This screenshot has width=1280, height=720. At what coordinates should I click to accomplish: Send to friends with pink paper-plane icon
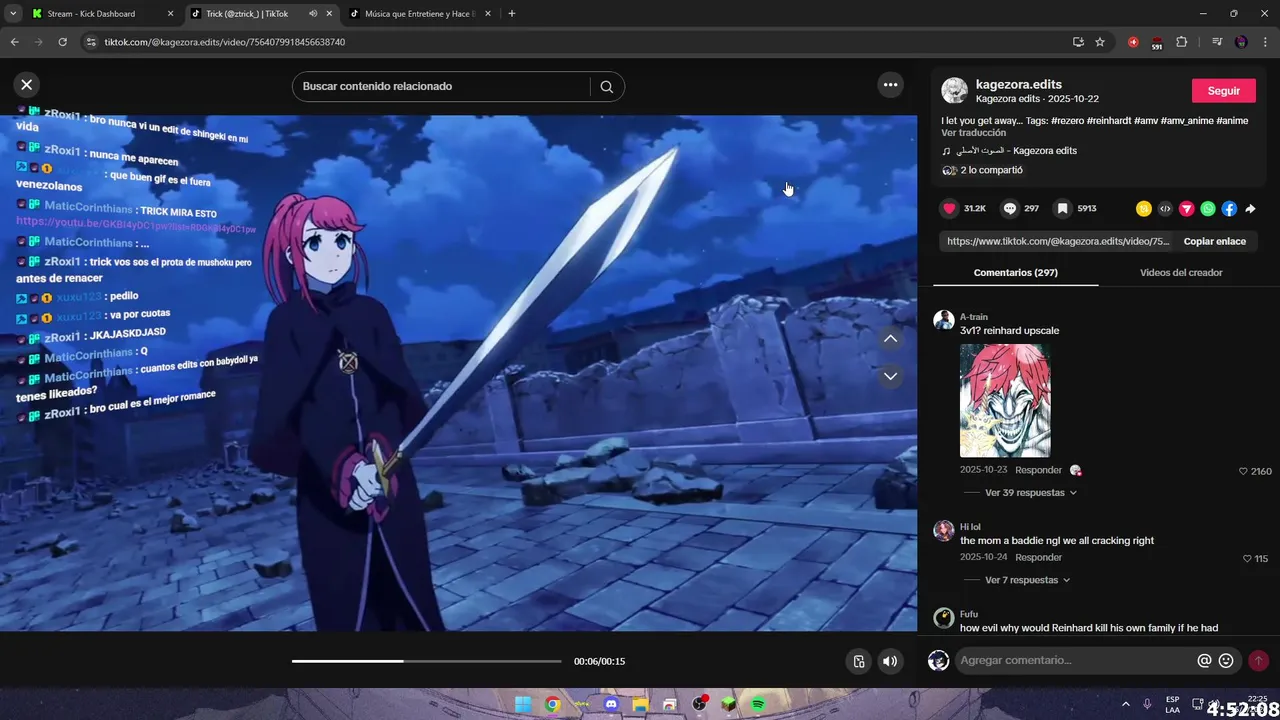(1186, 209)
